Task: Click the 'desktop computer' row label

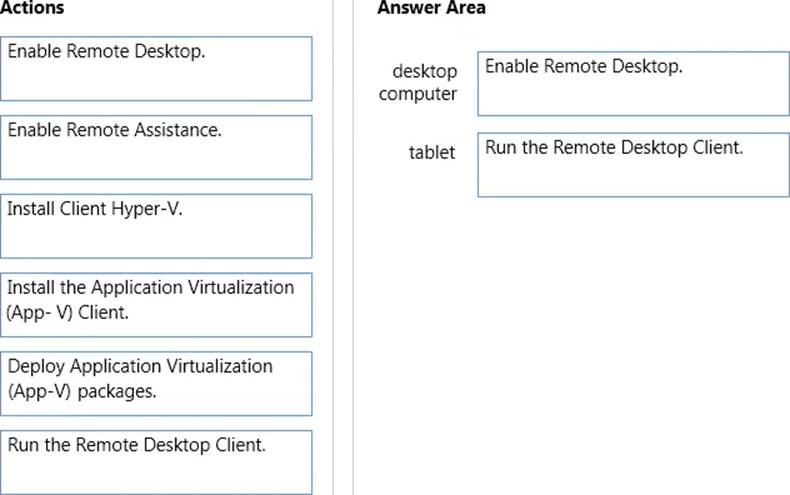Action: [x=419, y=83]
